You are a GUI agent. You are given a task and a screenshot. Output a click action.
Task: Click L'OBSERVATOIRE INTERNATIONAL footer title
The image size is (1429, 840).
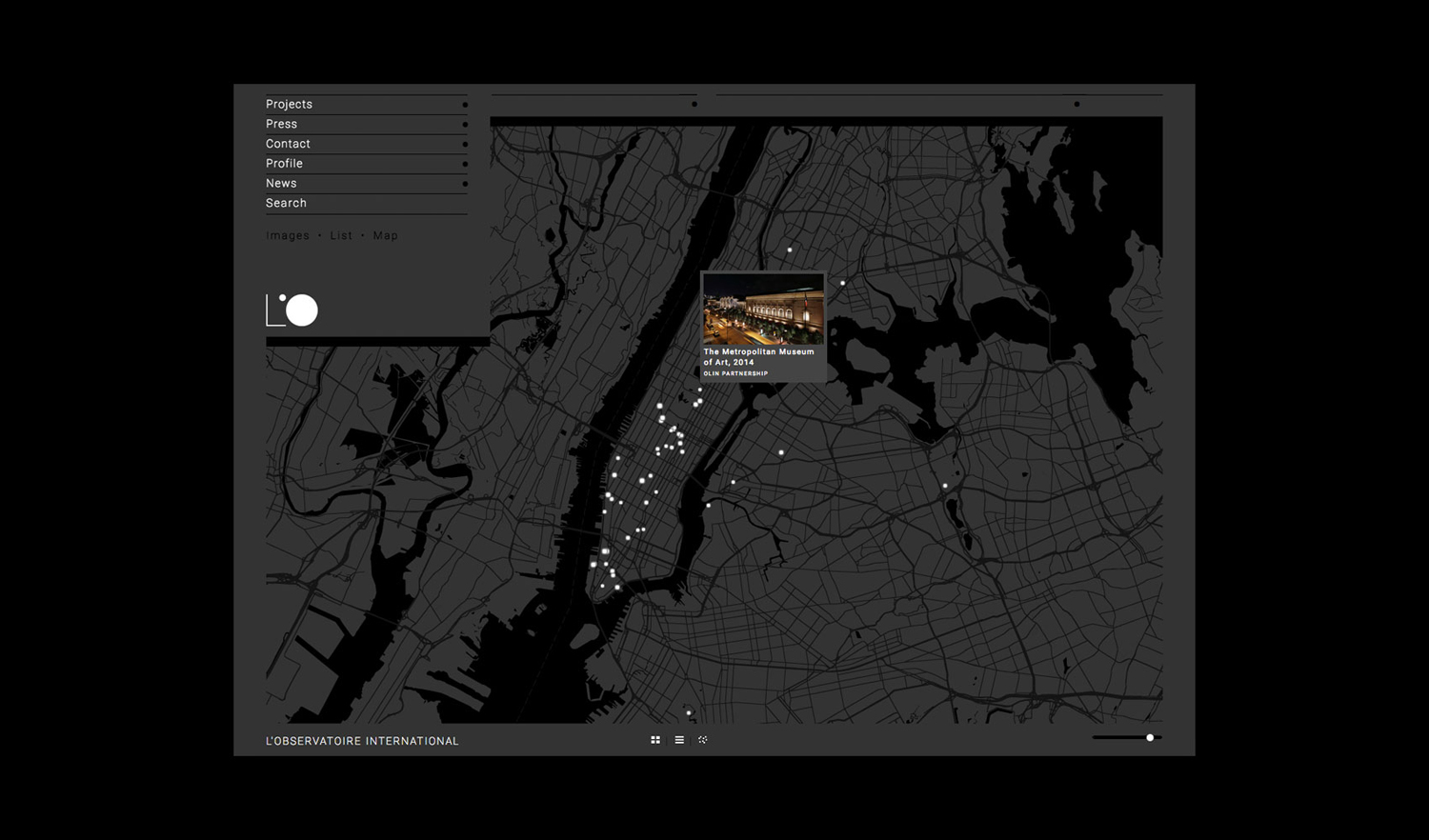pyautogui.click(x=362, y=741)
